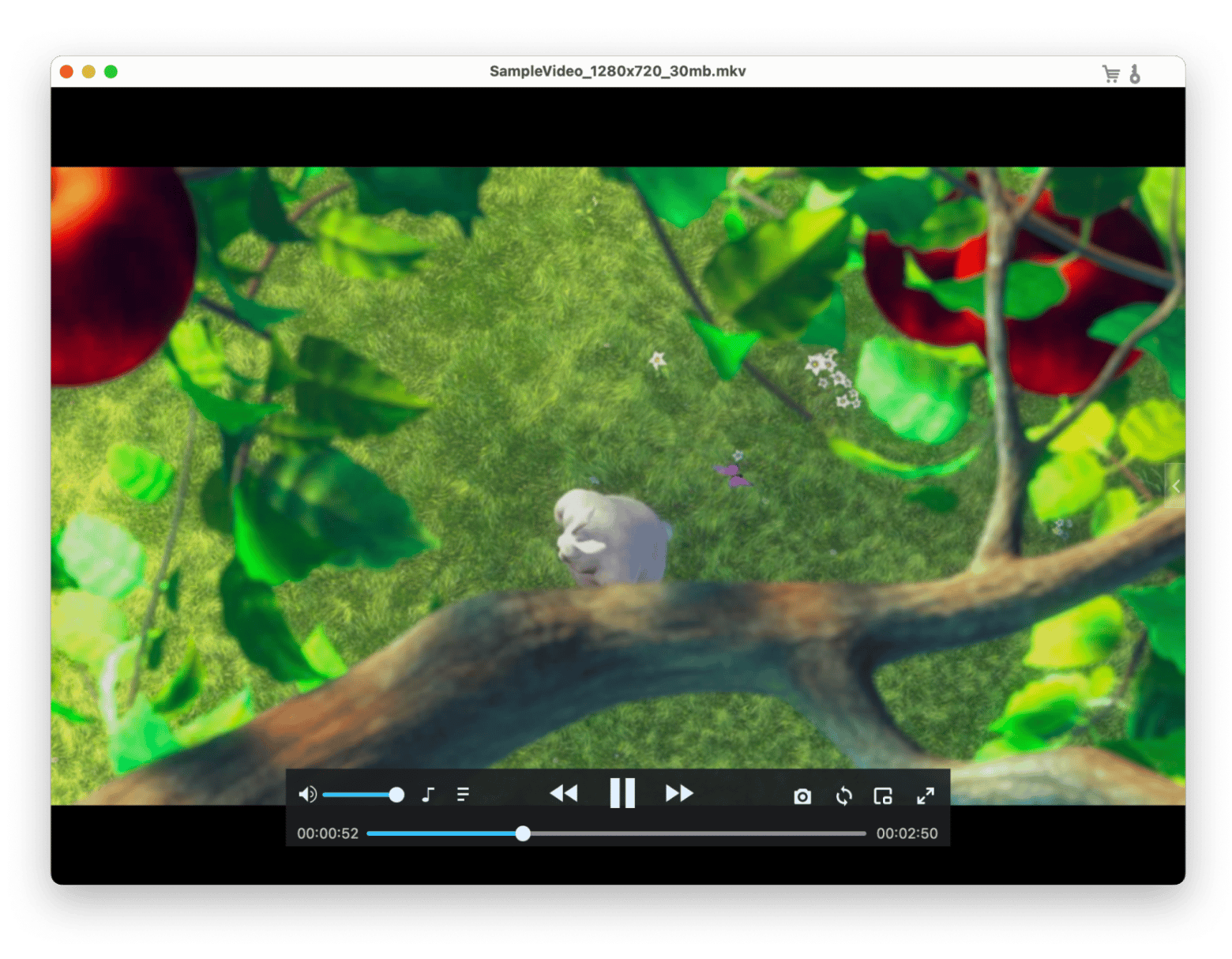
Task: Fast forward the video
Action: coord(679,793)
